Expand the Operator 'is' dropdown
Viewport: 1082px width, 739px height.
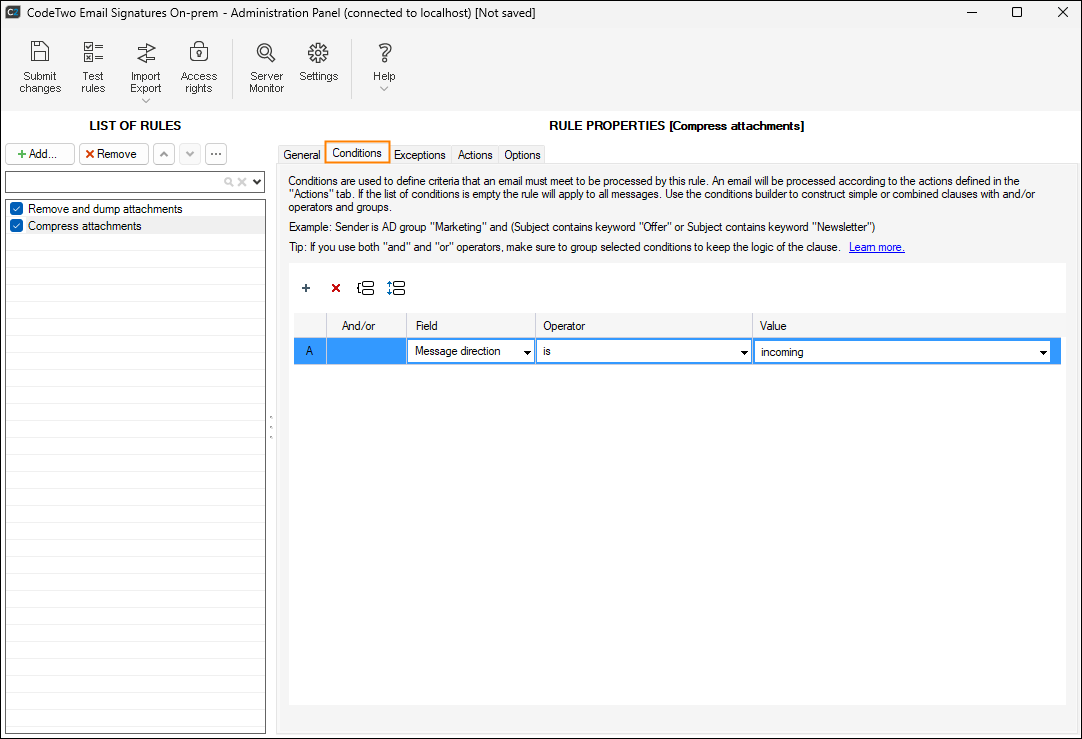[744, 352]
